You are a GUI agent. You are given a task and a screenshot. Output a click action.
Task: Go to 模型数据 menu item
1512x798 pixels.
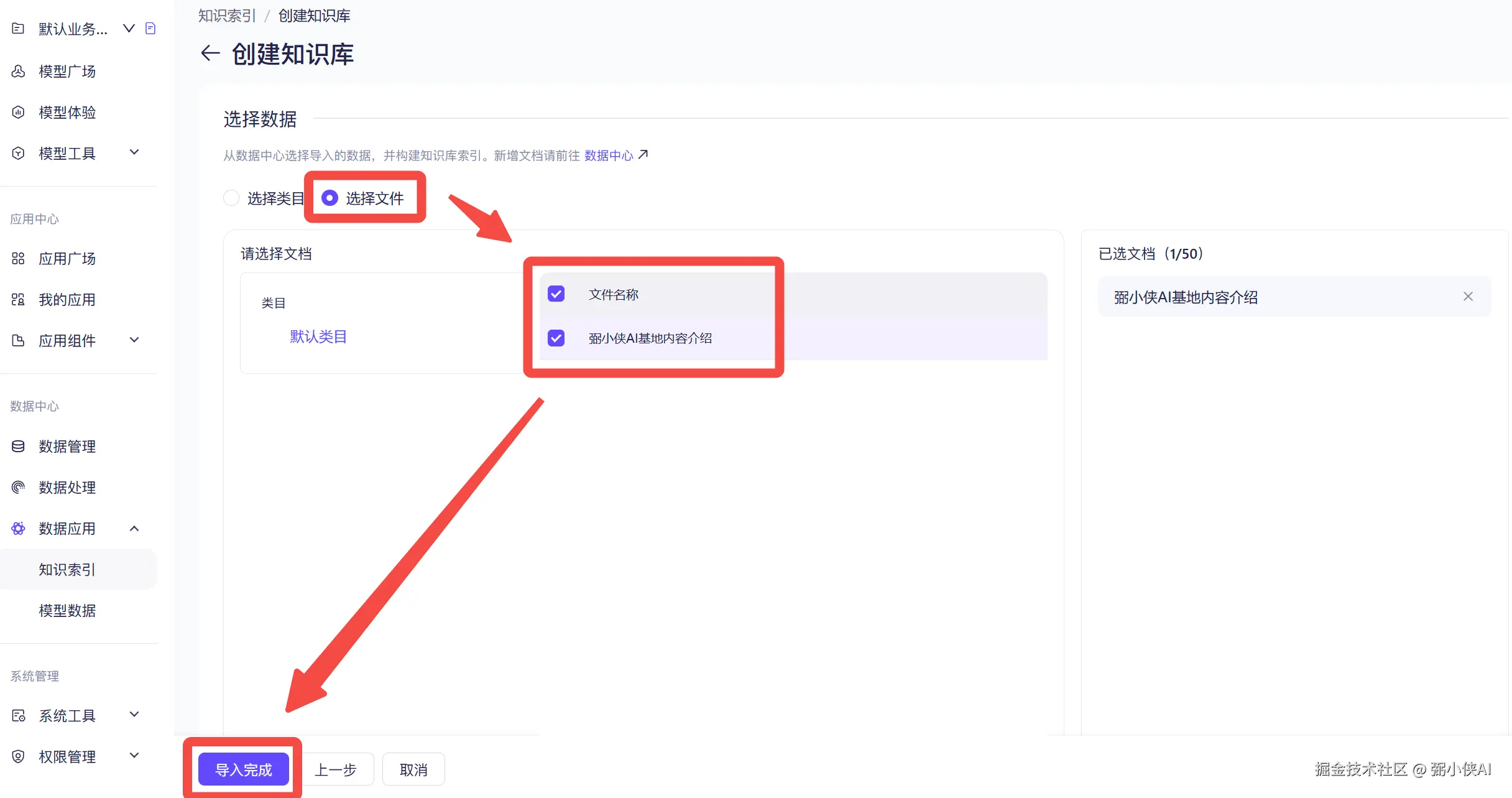(67, 611)
